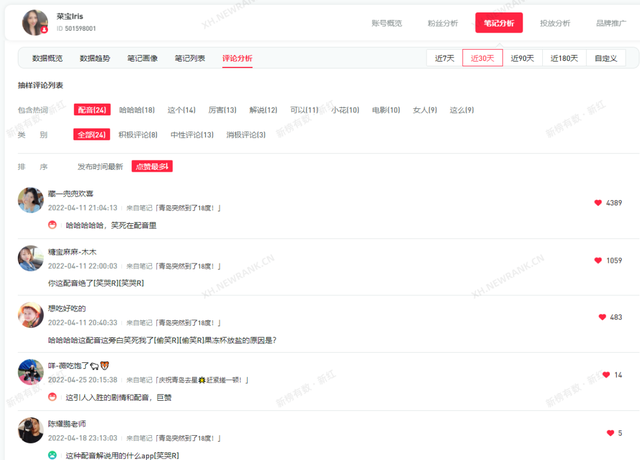Click avatar of first commenter with 4389 likes
Screen dimensions: 640x460
pyautogui.click(x=31, y=200)
